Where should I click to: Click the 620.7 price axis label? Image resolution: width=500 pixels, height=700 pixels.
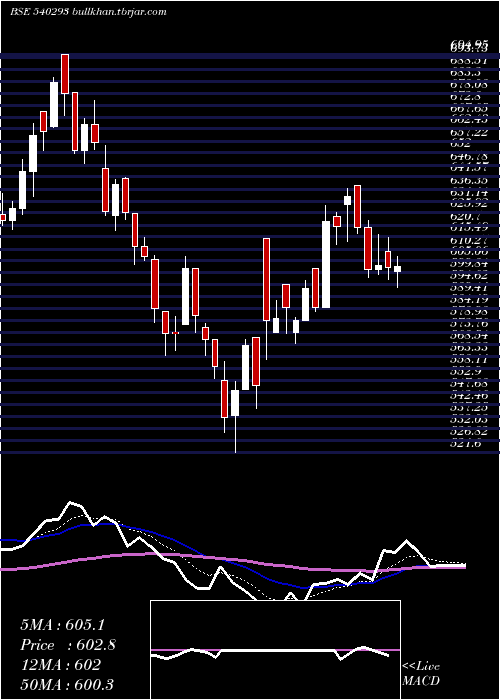(x=466, y=217)
